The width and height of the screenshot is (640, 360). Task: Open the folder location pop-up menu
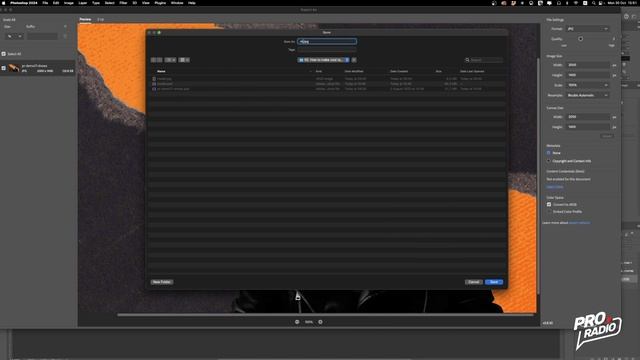tap(323, 60)
